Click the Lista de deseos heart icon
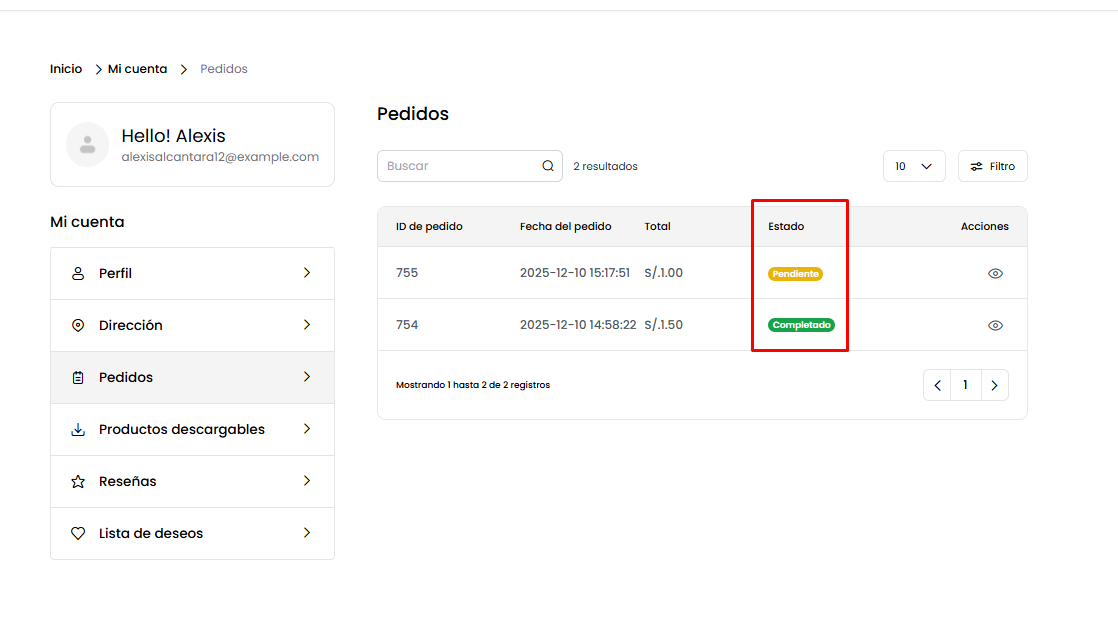This screenshot has height=641, width=1118. (x=78, y=534)
